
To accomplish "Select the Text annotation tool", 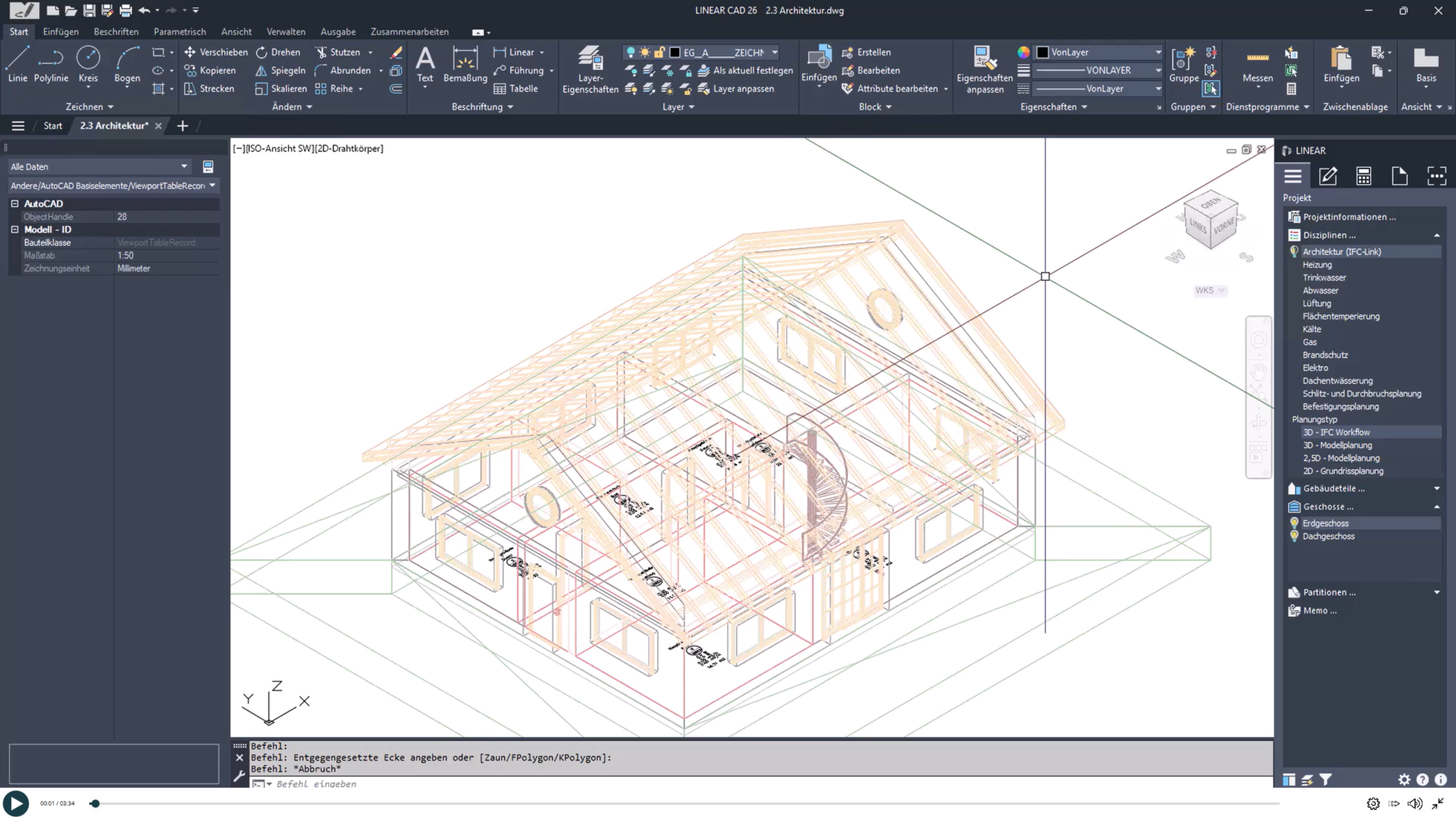I will click(x=424, y=65).
